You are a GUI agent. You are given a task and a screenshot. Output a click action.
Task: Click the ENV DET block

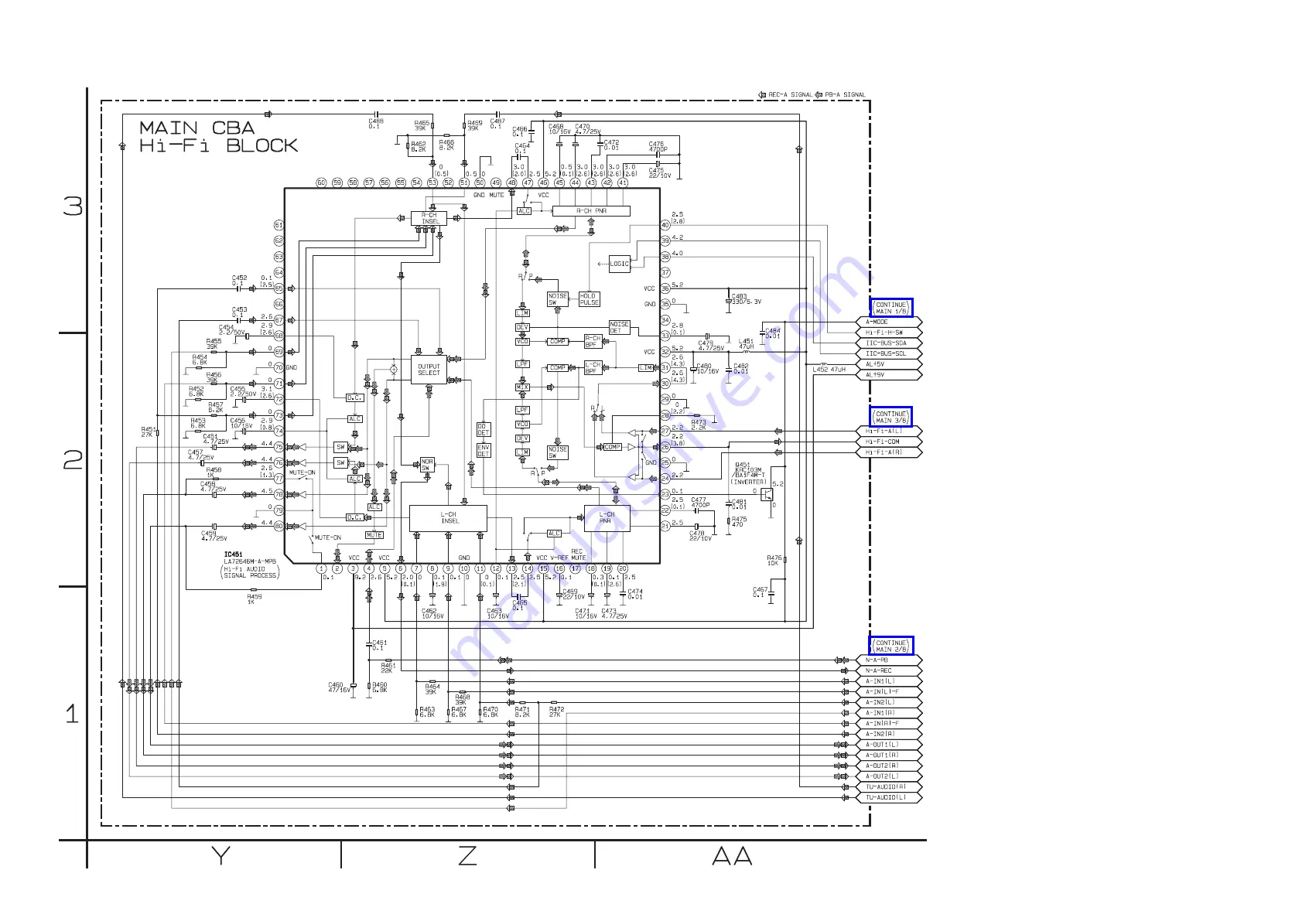[484, 451]
